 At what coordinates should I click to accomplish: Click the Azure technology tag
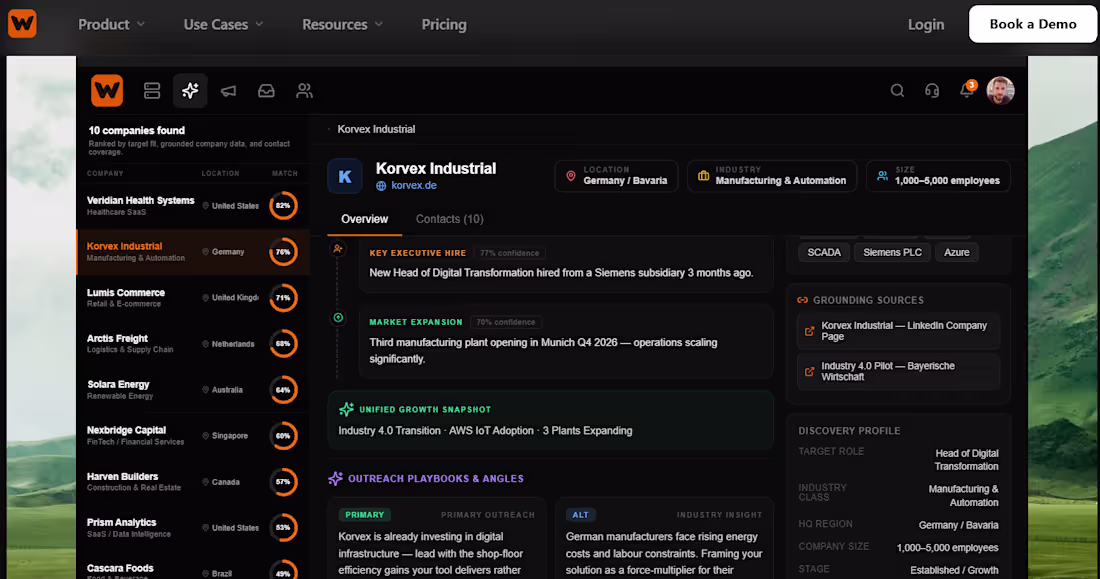click(x=957, y=253)
